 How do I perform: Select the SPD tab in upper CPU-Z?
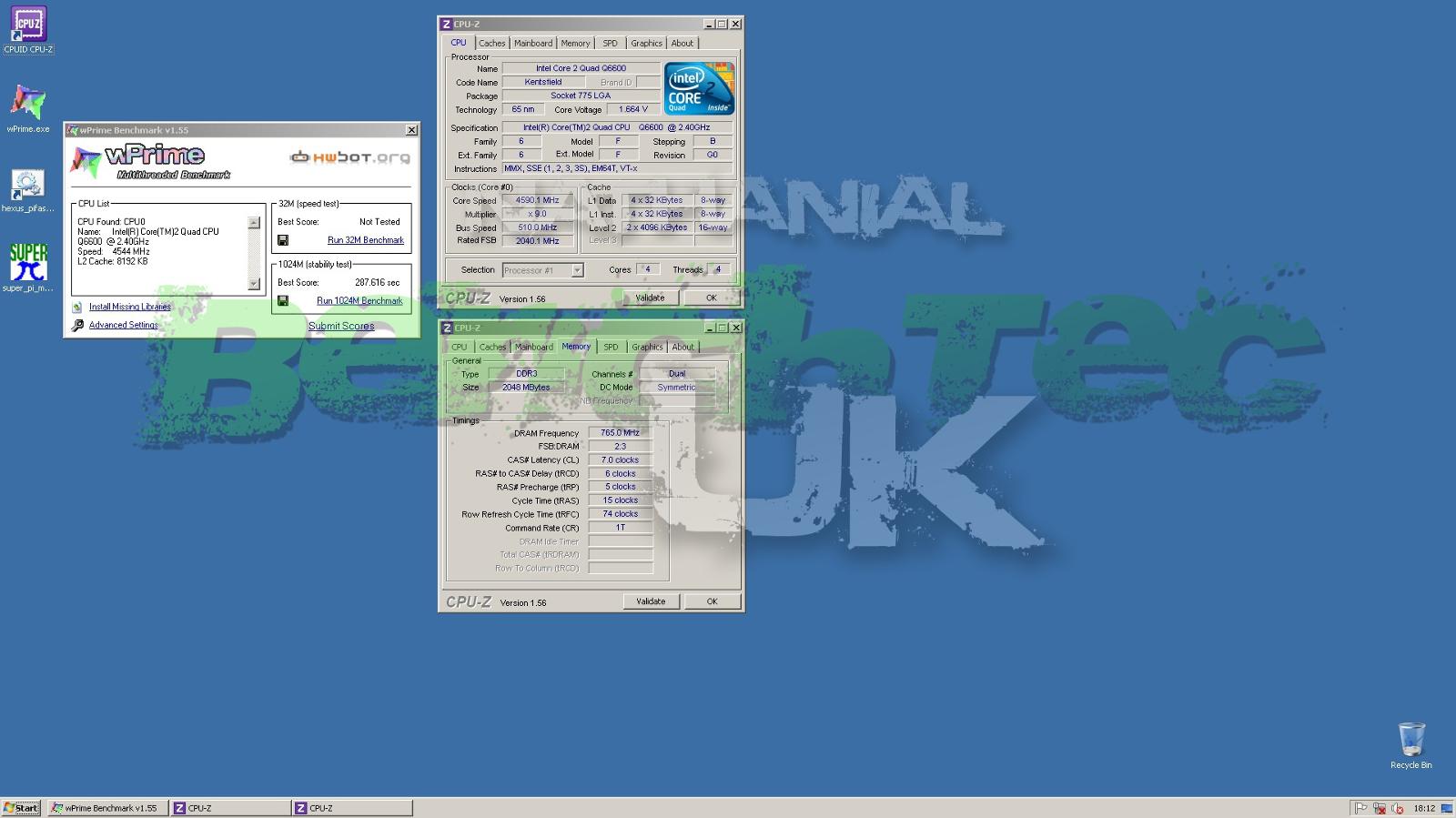coord(610,44)
